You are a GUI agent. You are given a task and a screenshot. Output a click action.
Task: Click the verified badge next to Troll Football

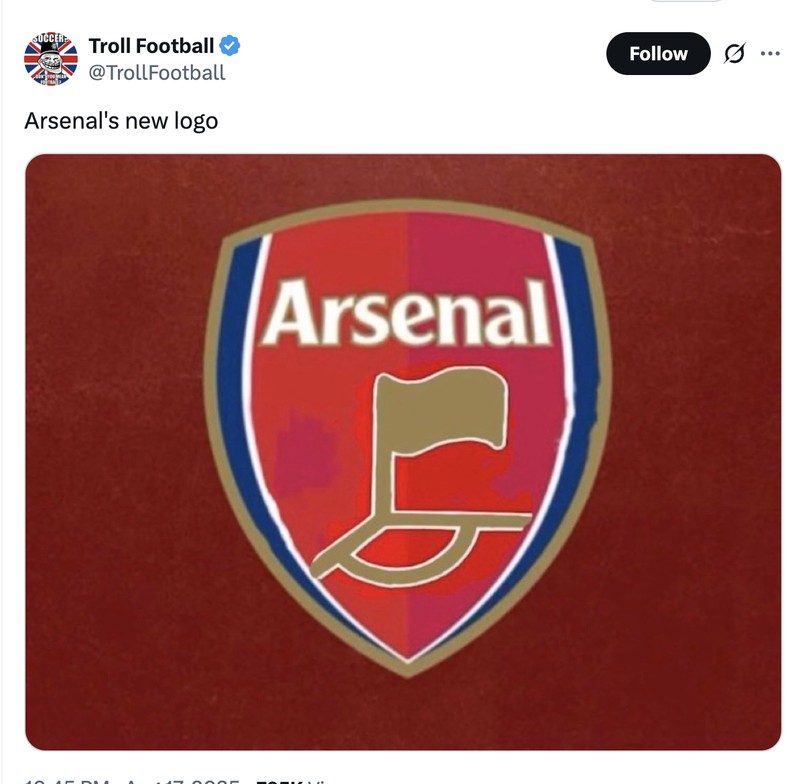pyautogui.click(x=230, y=44)
